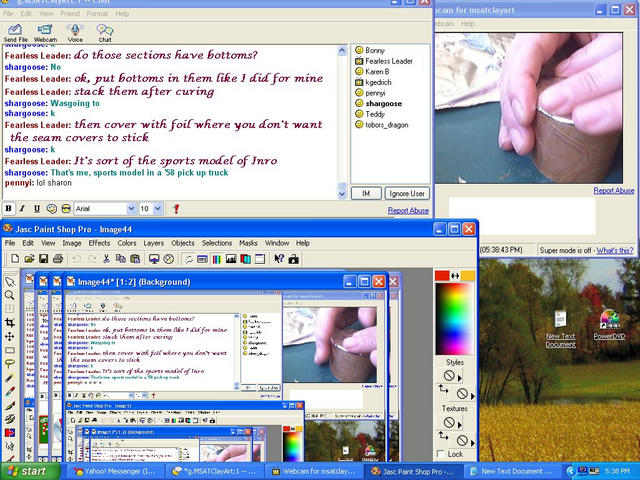Open the Selections menu
Viewport: 640px width, 480px height.
click(217, 243)
